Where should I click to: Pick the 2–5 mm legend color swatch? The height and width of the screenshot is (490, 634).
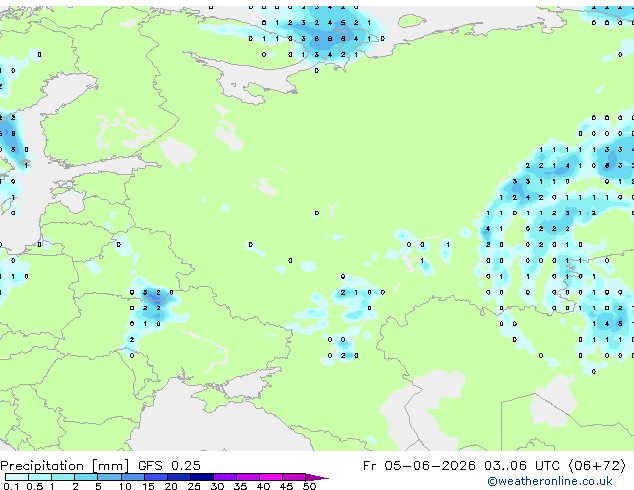coord(86,477)
